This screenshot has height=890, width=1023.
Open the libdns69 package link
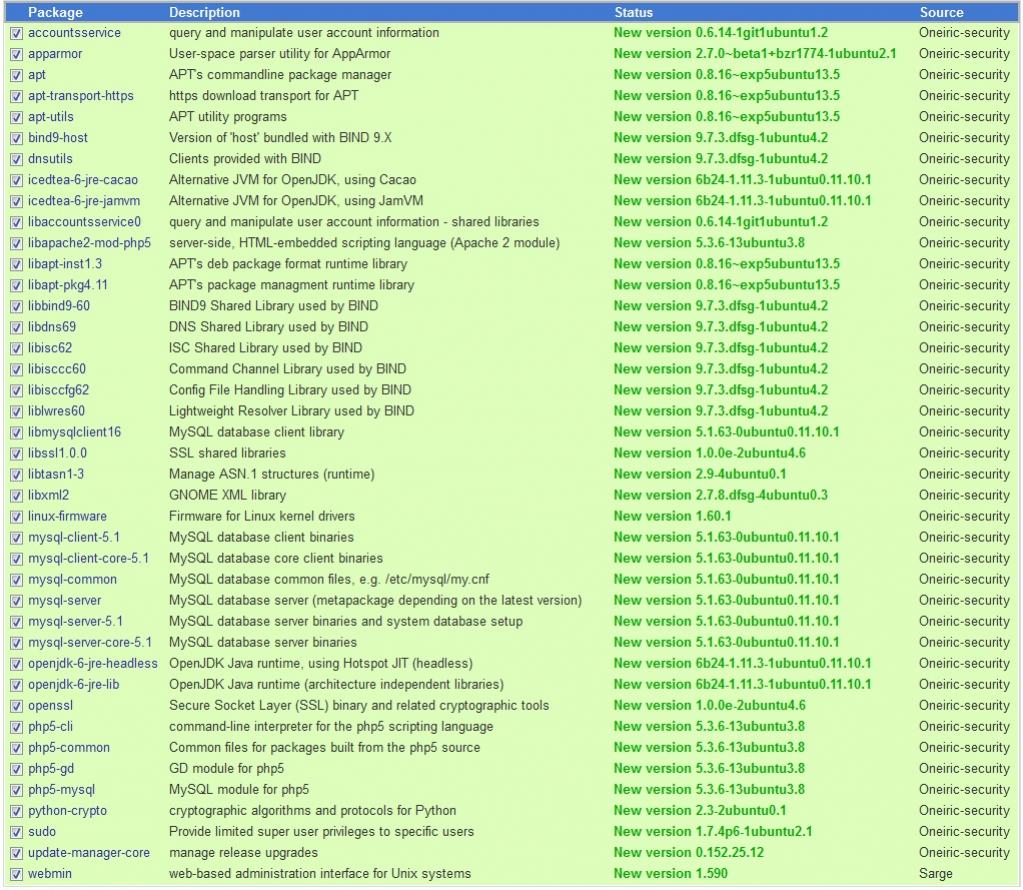click(x=52, y=327)
